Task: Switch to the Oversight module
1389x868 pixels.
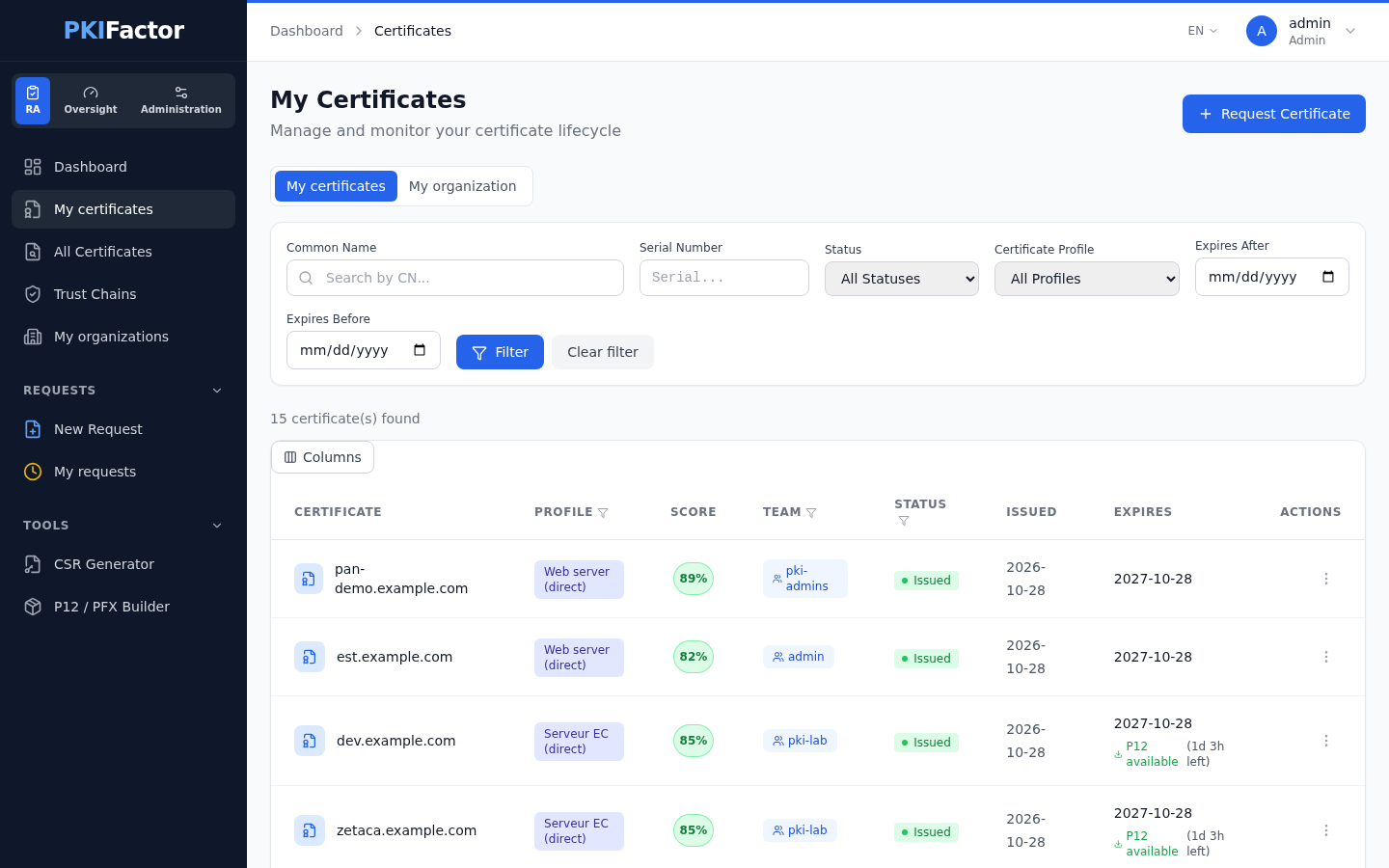Action: click(x=91, y=100)
